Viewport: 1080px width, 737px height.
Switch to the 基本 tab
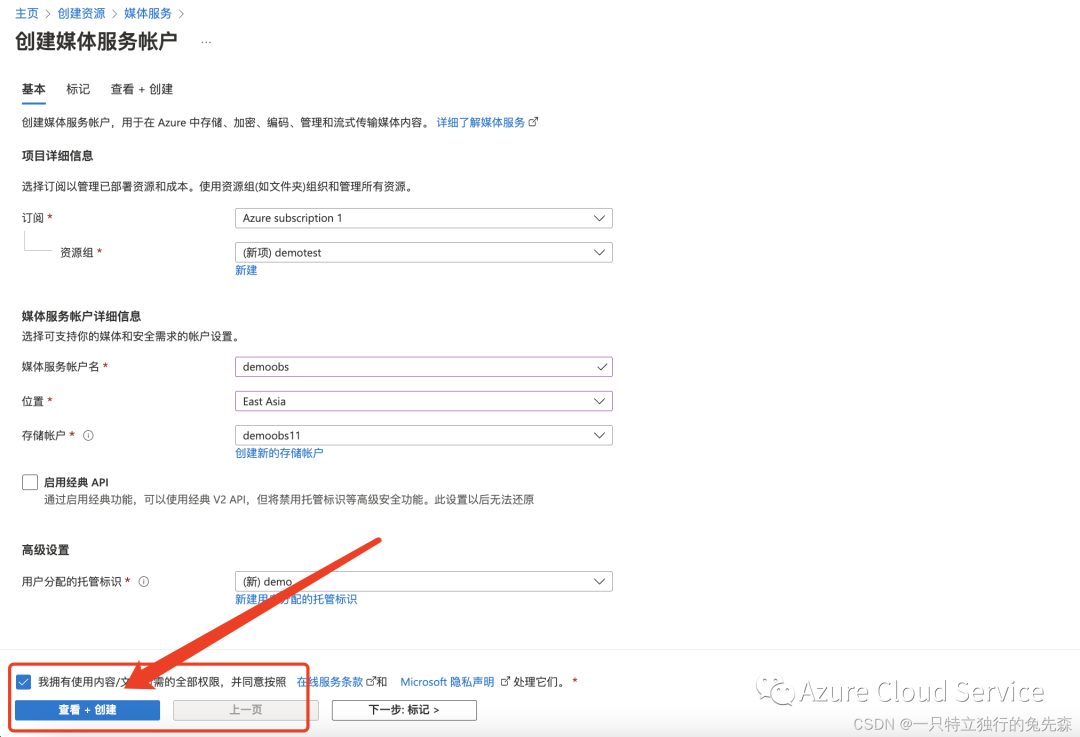point(34,89)
